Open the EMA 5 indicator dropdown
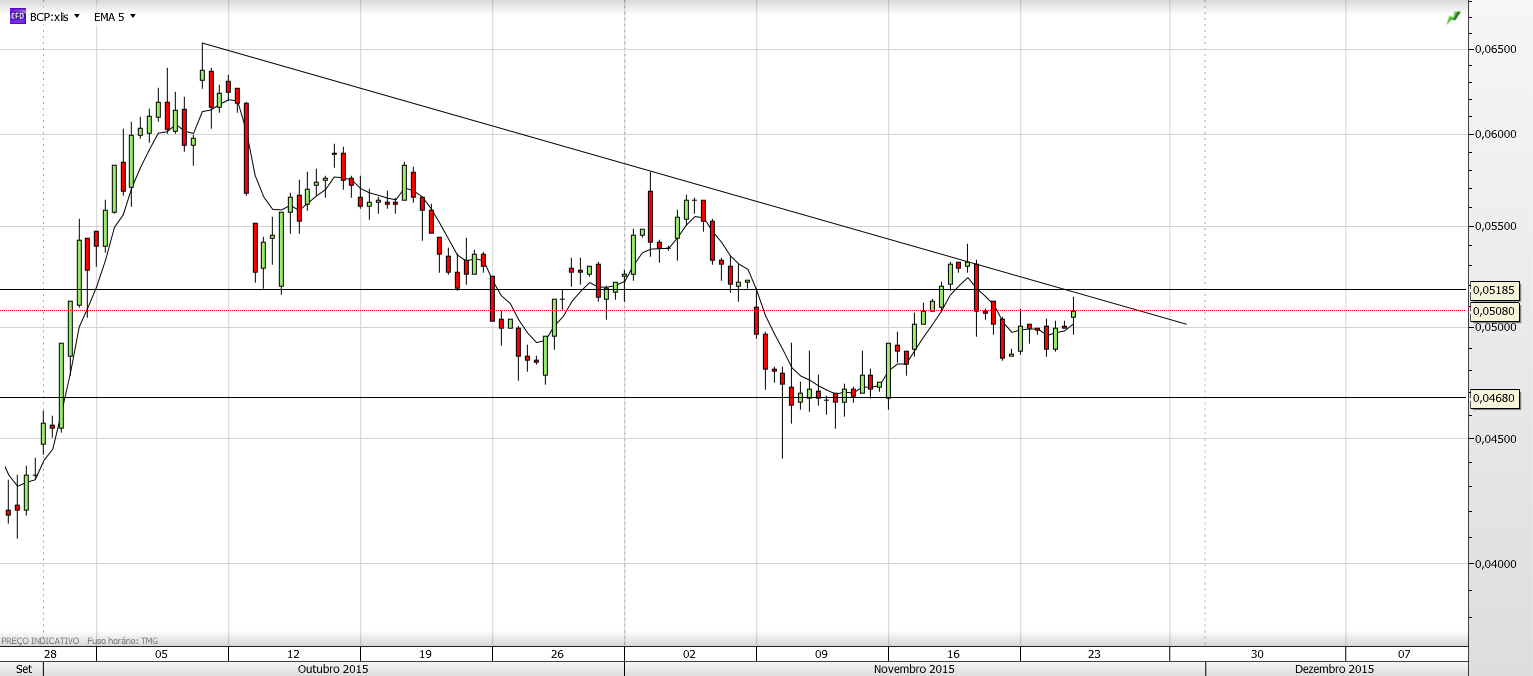The height and width of the screenshot is (676, 1533). (x=115, y=17)
